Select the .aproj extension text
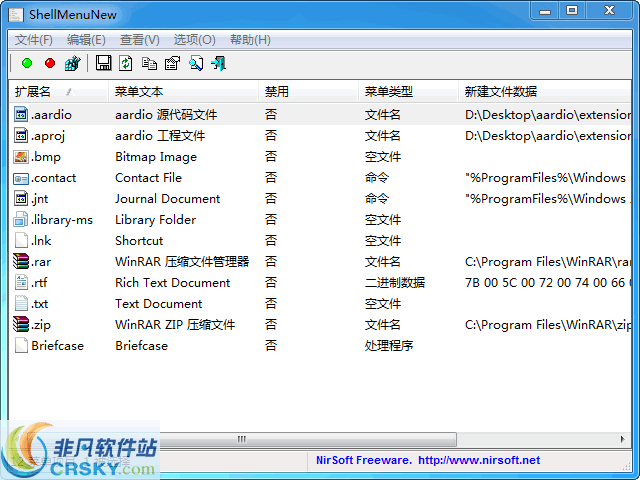Screen dimensions: 640x480 [48, 136]
